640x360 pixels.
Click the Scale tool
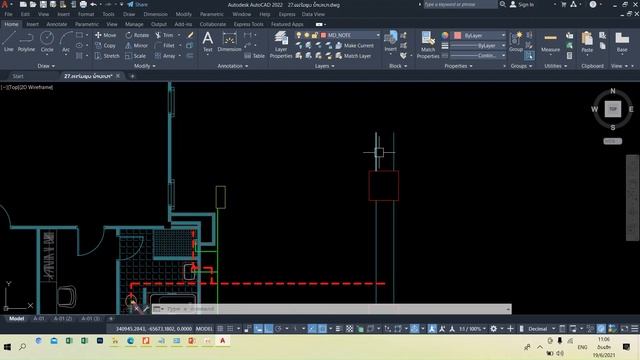pos(136,56)
